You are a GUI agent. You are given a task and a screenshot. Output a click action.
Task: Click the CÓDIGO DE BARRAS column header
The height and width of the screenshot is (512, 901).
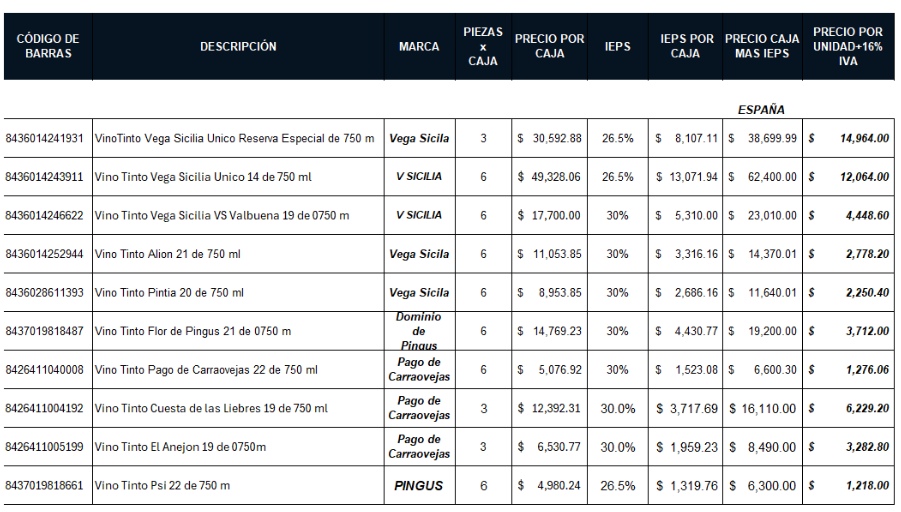tap(47, 46)
